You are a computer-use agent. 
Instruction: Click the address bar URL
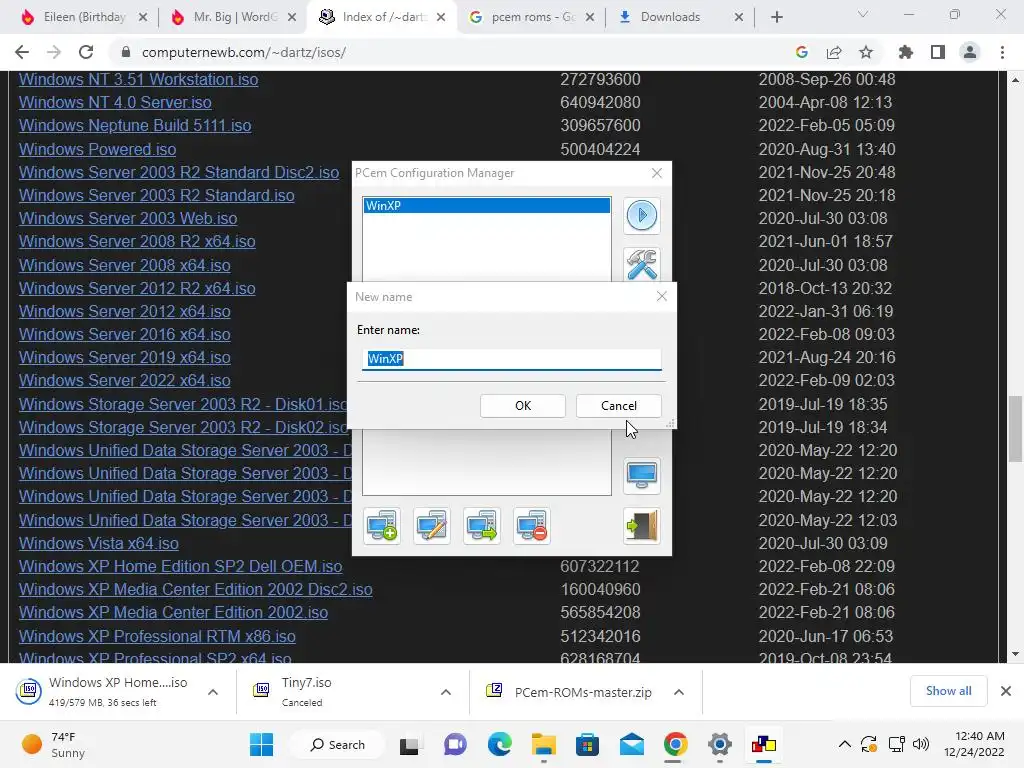(x=244, y=52)
